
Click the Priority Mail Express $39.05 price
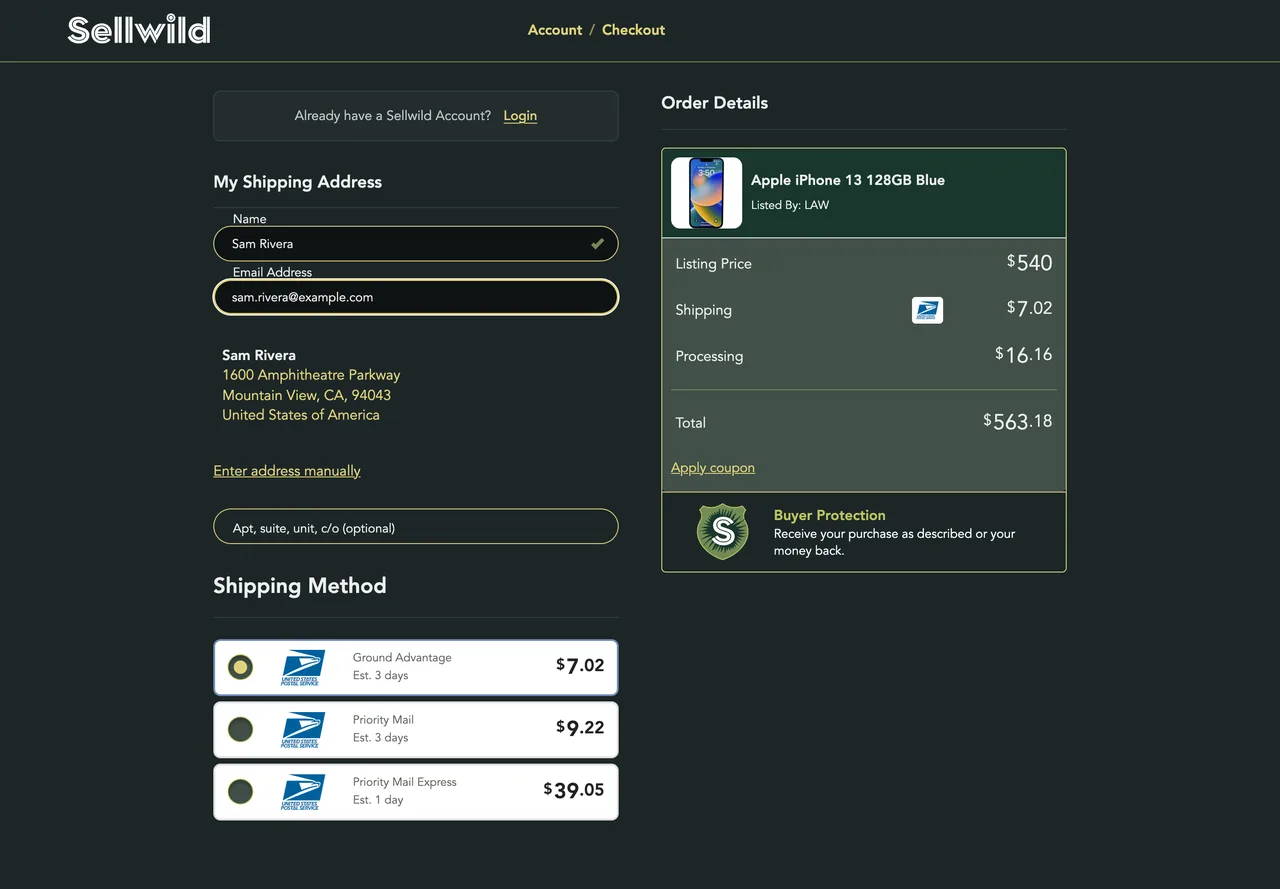pyautogui.click(x=574, y=790)
